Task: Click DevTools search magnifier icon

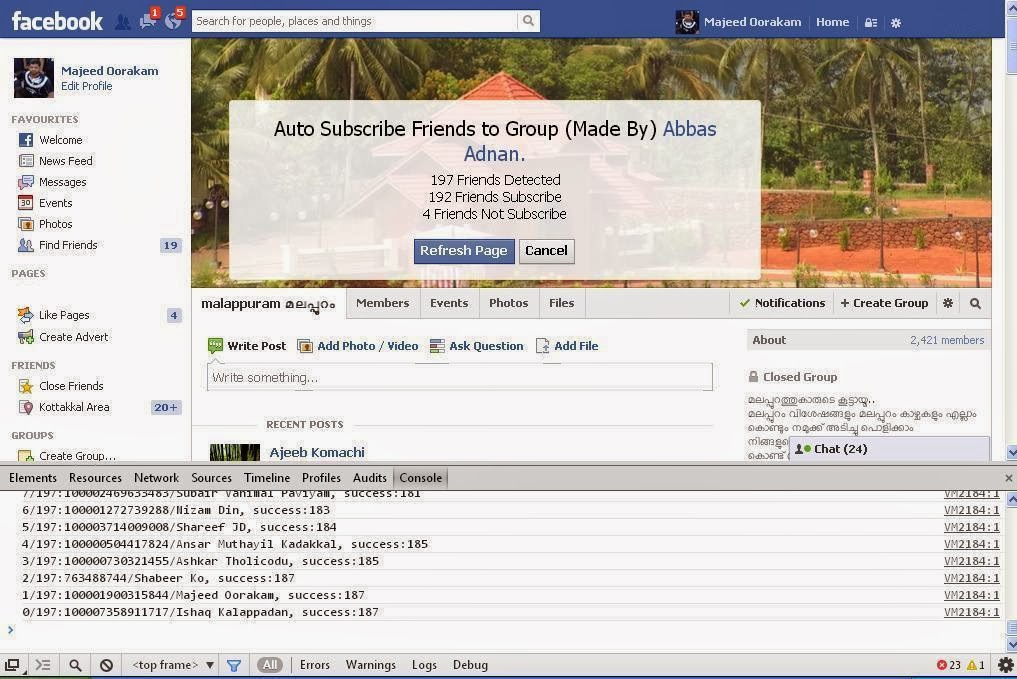Action: point(75,665)
